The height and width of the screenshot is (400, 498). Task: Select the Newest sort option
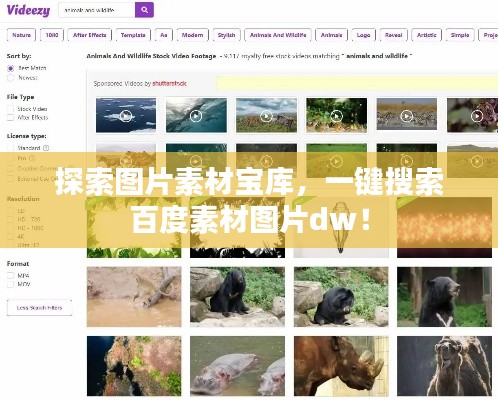pos(11,78)
